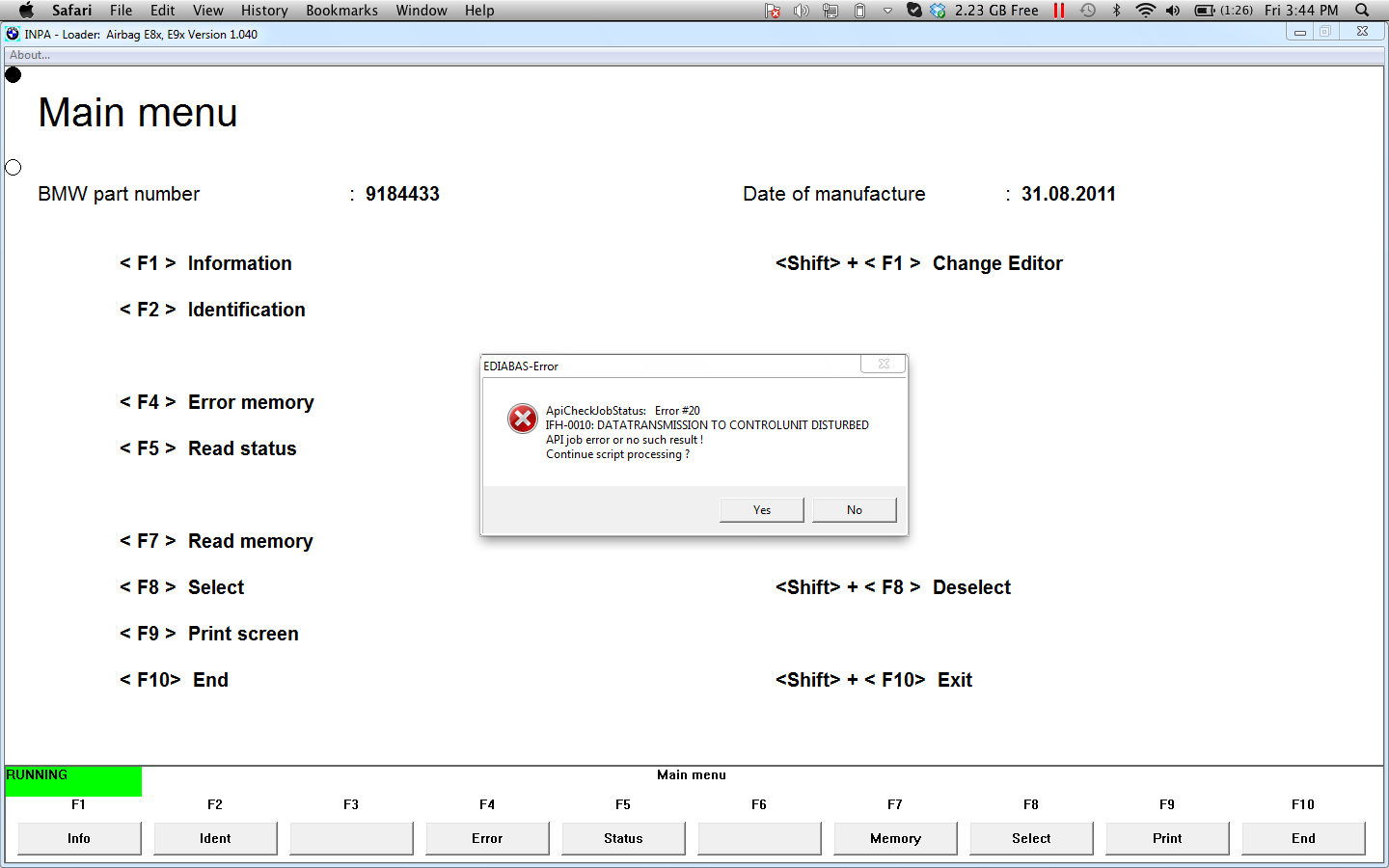Open Safari's Bookmarks menu
Image resolution: width=1389 pixels, height=868 pixels.
pos(341,11)
